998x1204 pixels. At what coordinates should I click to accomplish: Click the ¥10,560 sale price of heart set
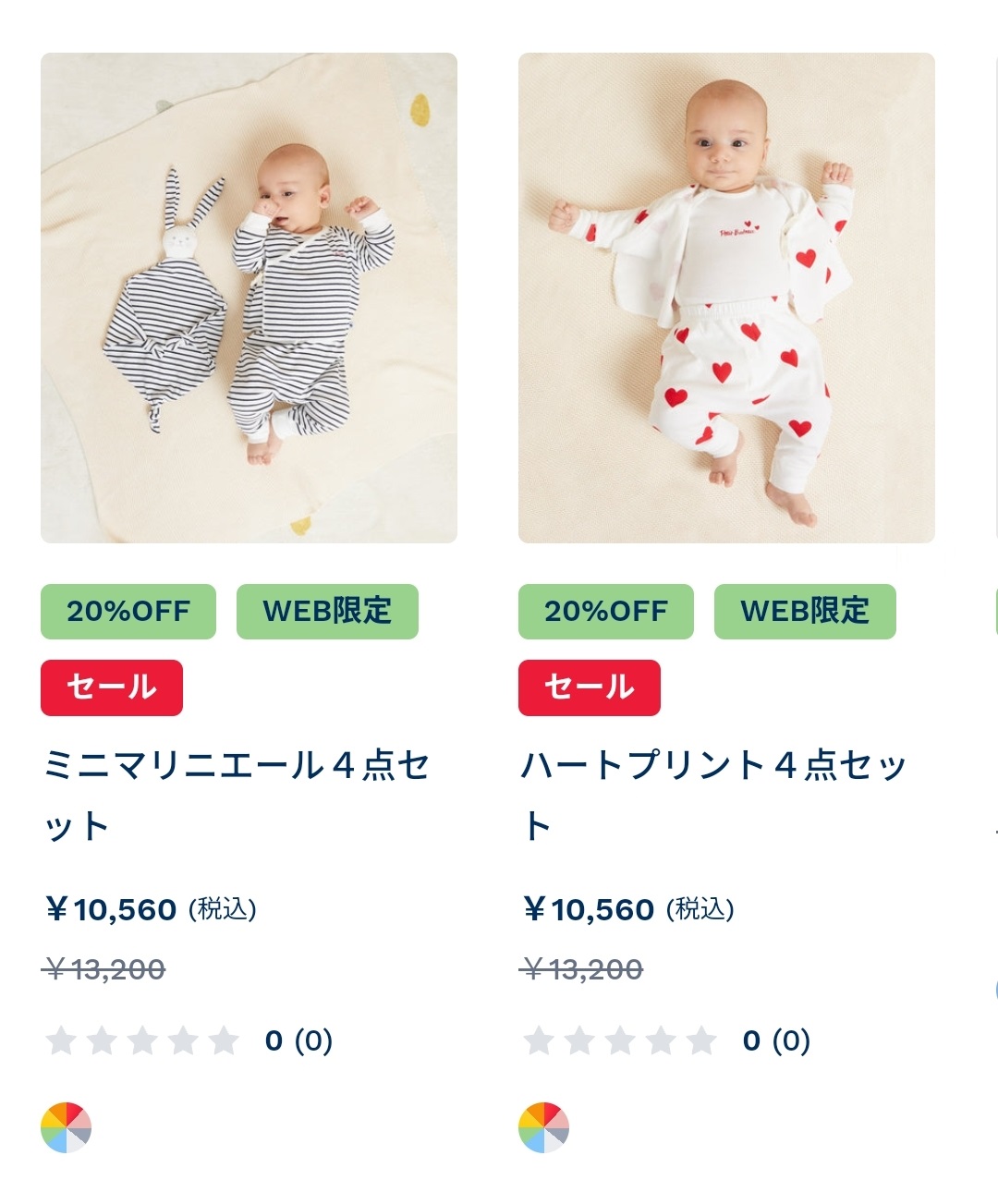[589, 910]
